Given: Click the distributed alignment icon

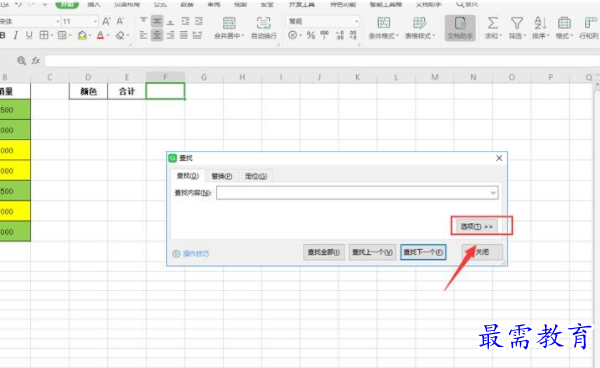Looking at the screenshot, I should point(197,36).
